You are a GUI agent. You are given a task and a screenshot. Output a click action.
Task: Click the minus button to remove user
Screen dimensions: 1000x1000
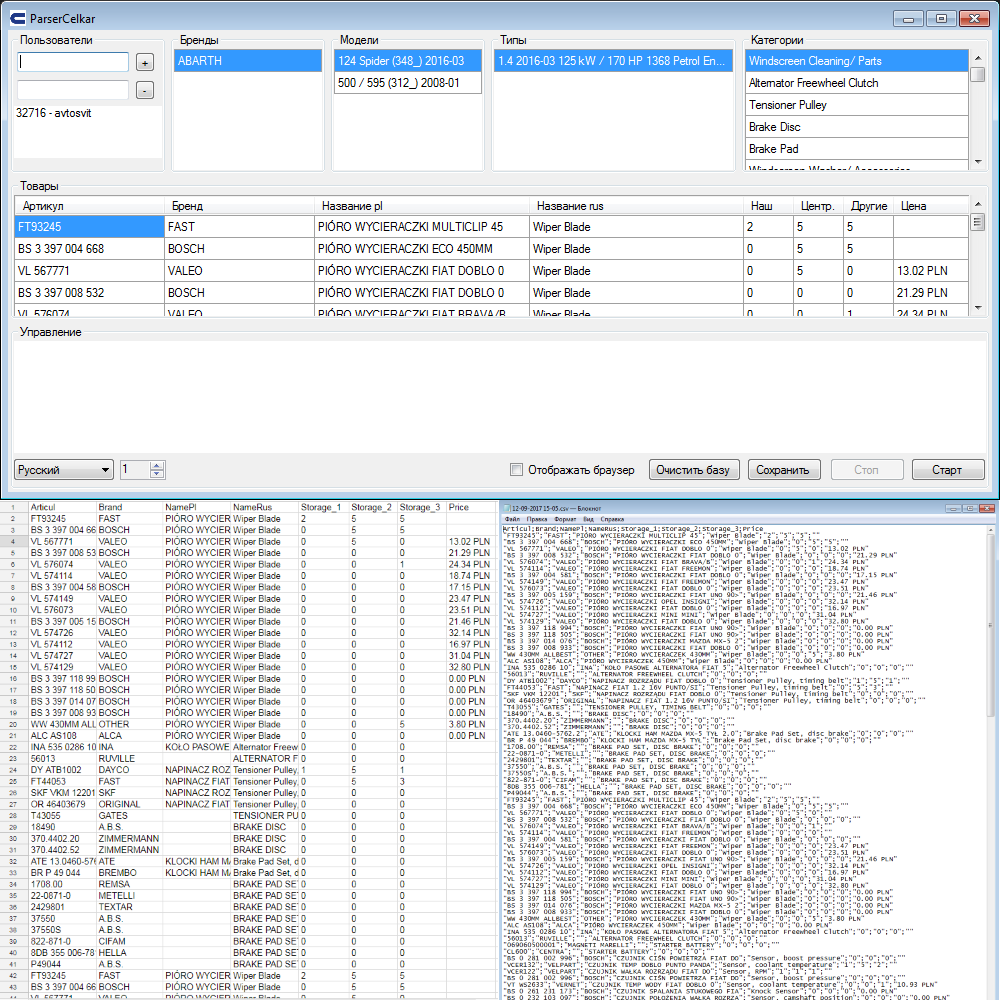tap(145, 91)
